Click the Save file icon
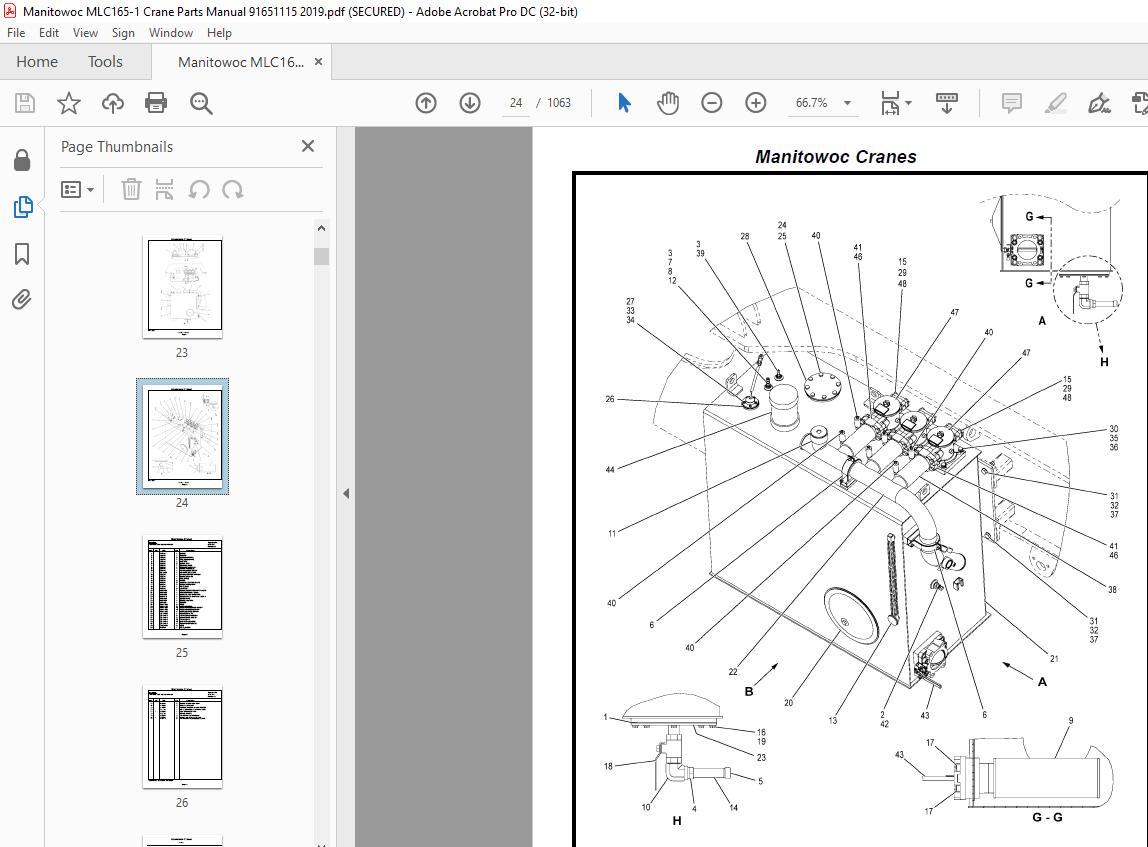The image size is (1148, 847). 25,103
